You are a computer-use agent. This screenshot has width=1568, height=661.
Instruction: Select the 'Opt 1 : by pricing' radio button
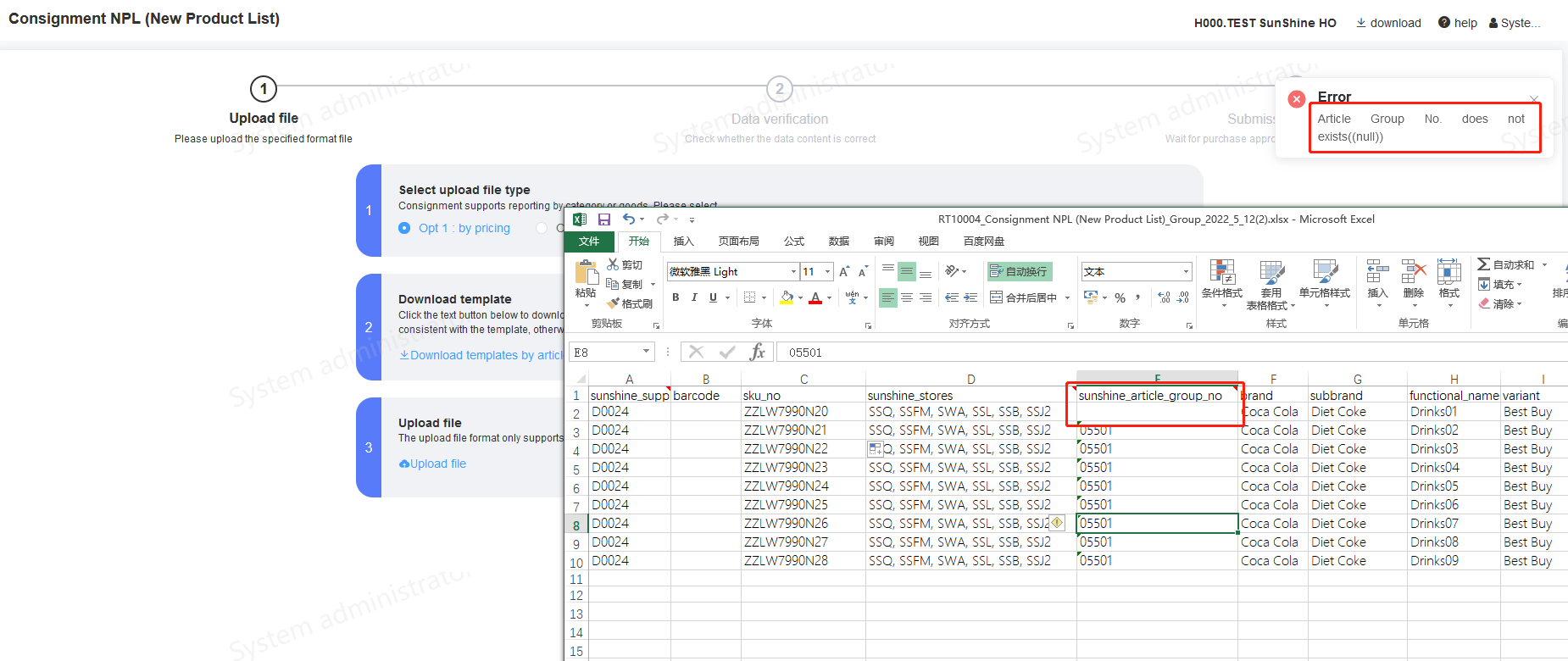tap(404, 228)
